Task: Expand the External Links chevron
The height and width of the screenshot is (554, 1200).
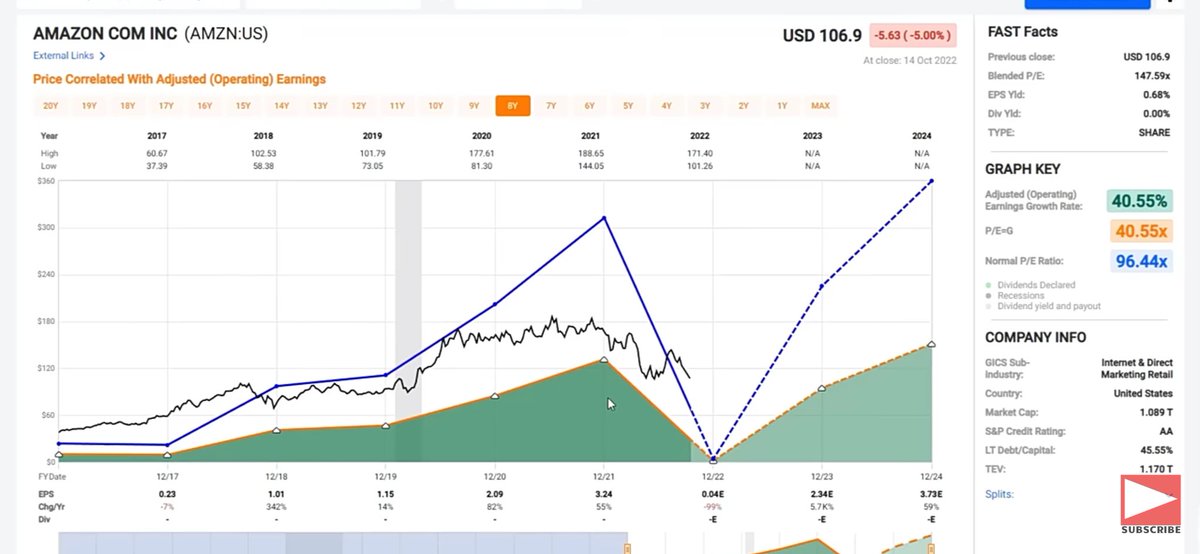Action: pyautogui.click(x=102, y=56)
